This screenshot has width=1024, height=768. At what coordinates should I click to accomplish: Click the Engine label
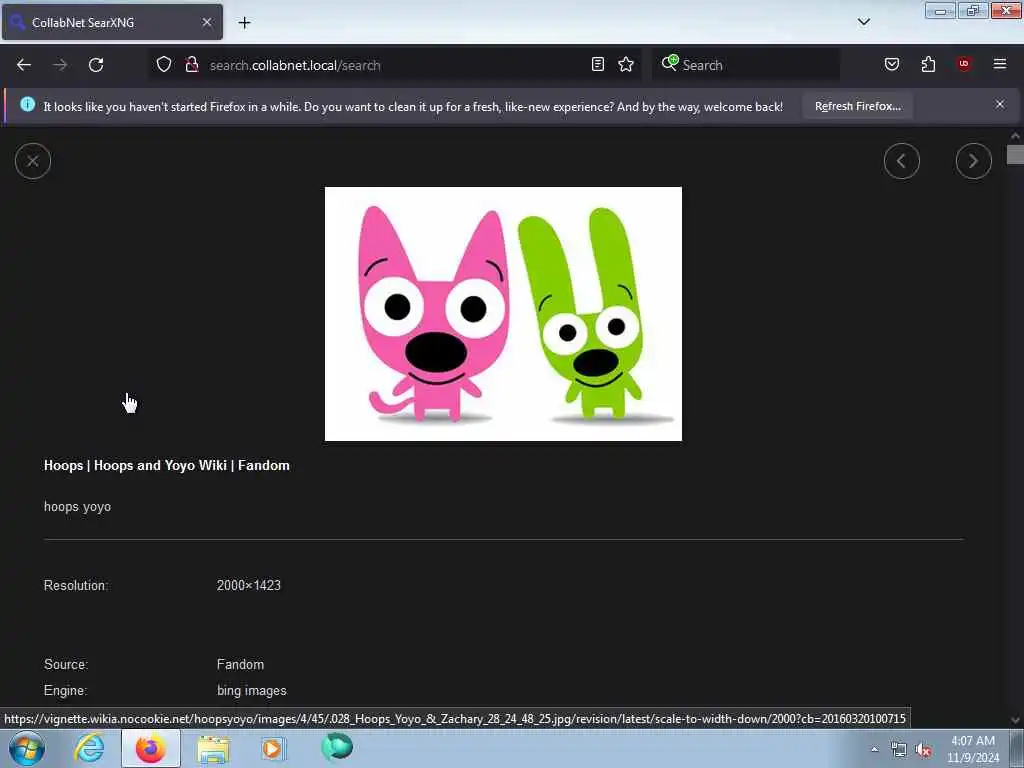point(65,691)
